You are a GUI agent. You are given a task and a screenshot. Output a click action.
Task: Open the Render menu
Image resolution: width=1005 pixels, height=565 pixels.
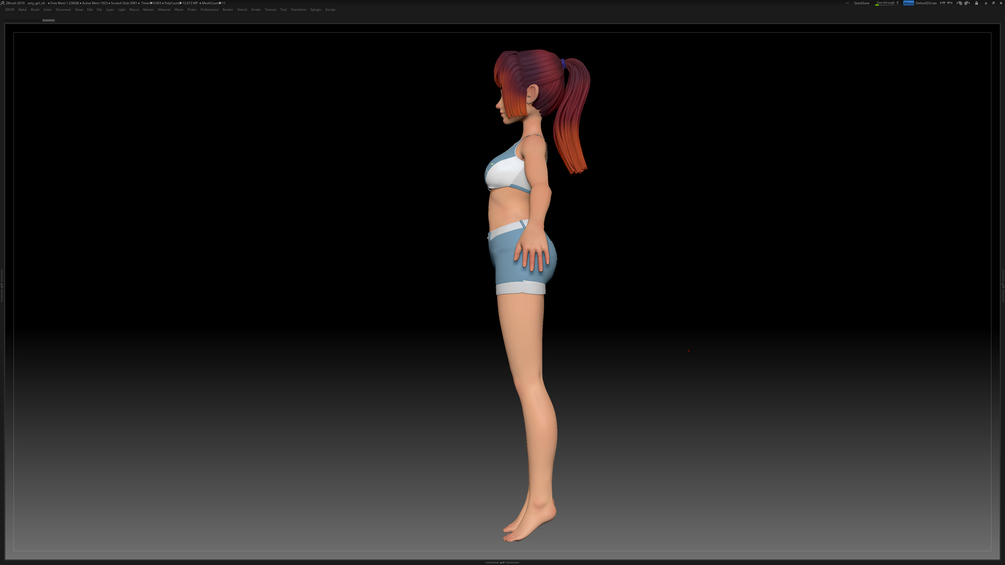[x=228, y=10]
